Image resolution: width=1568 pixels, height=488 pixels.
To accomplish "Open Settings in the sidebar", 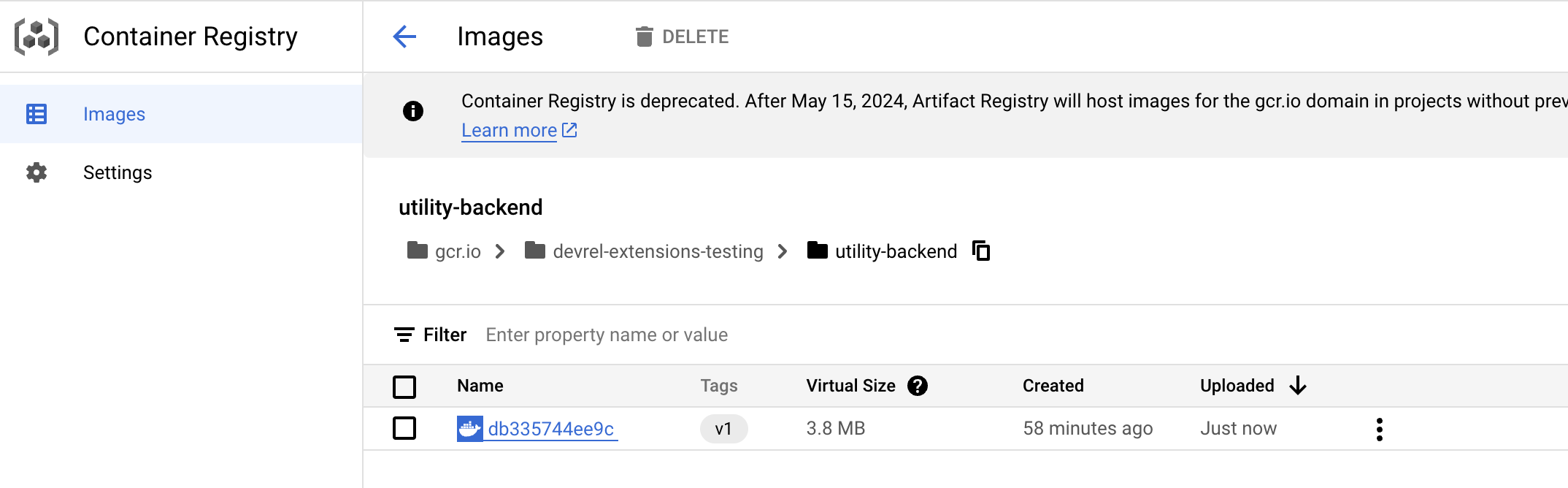I will tap(117, 172).
